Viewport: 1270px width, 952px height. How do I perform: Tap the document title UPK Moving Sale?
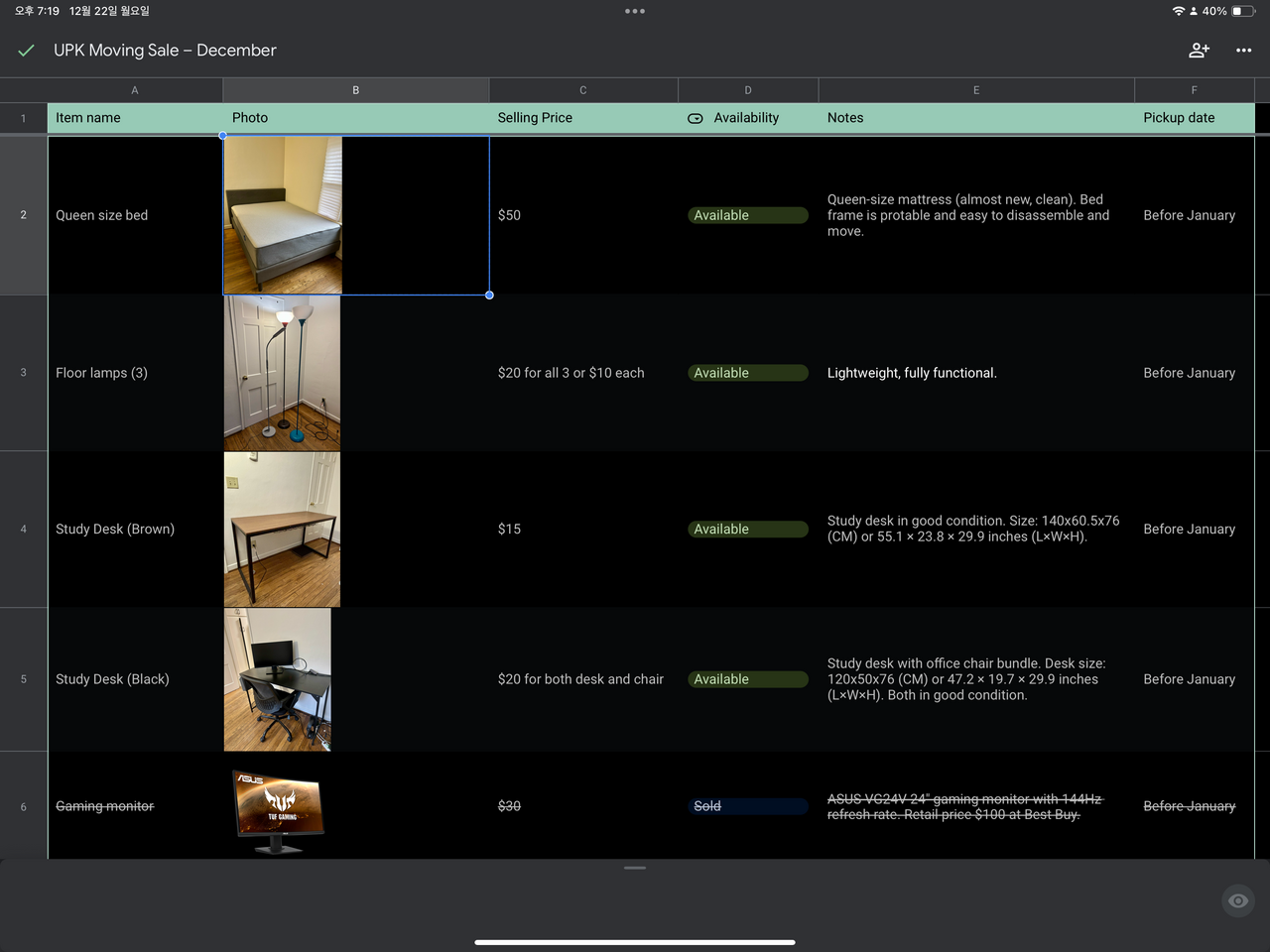165,51
